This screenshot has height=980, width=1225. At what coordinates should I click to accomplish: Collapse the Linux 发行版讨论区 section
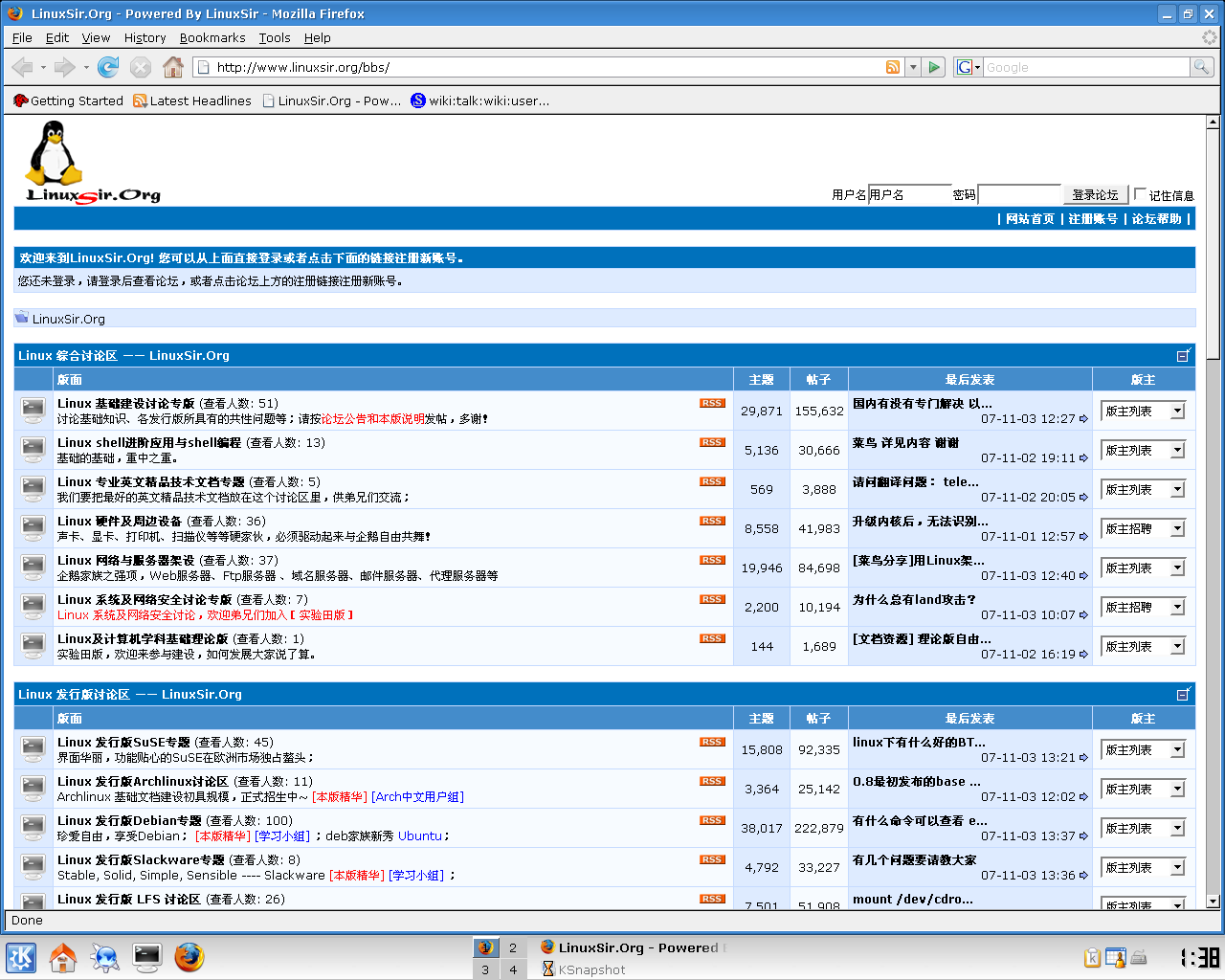(x=1184, y=694)
